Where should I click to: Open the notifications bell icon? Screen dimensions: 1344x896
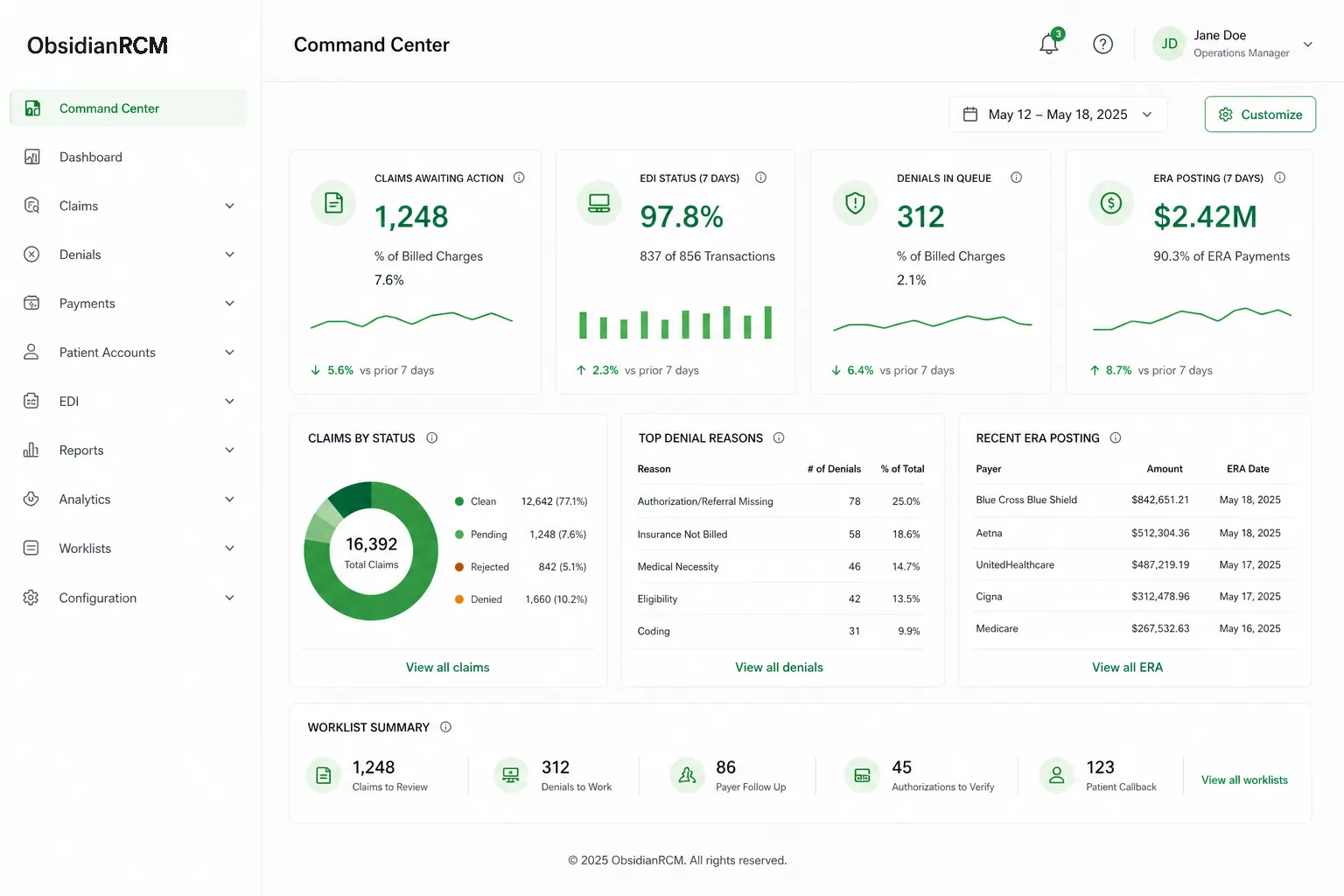1049,44
